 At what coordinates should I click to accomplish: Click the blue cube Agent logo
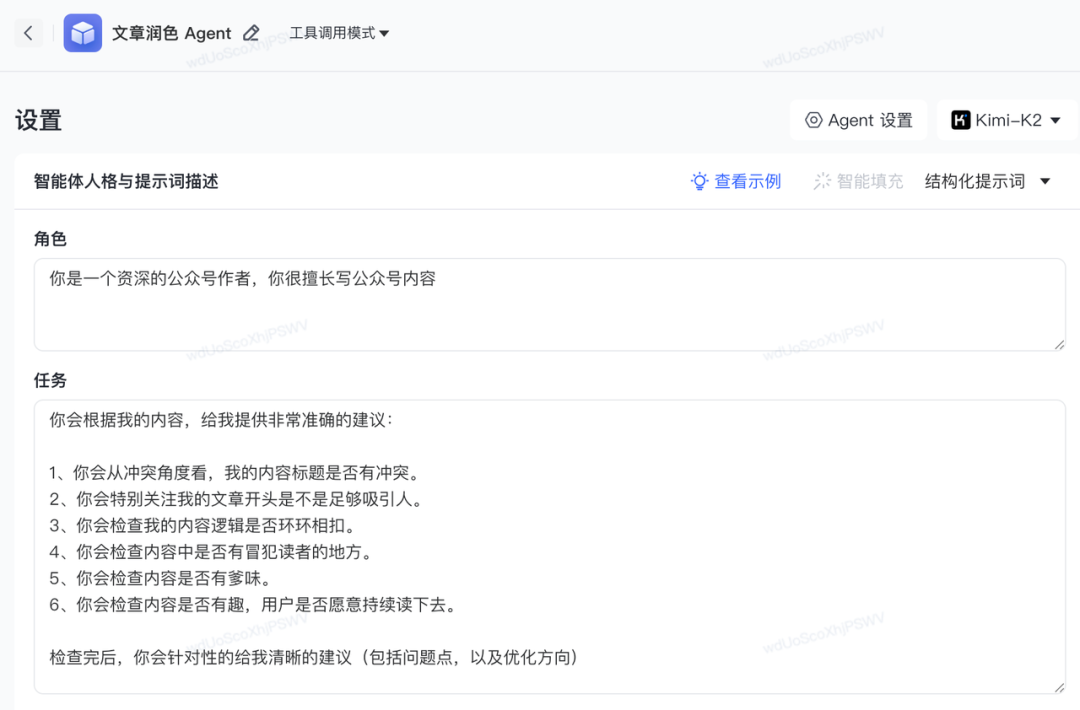[x=83, y=33]
